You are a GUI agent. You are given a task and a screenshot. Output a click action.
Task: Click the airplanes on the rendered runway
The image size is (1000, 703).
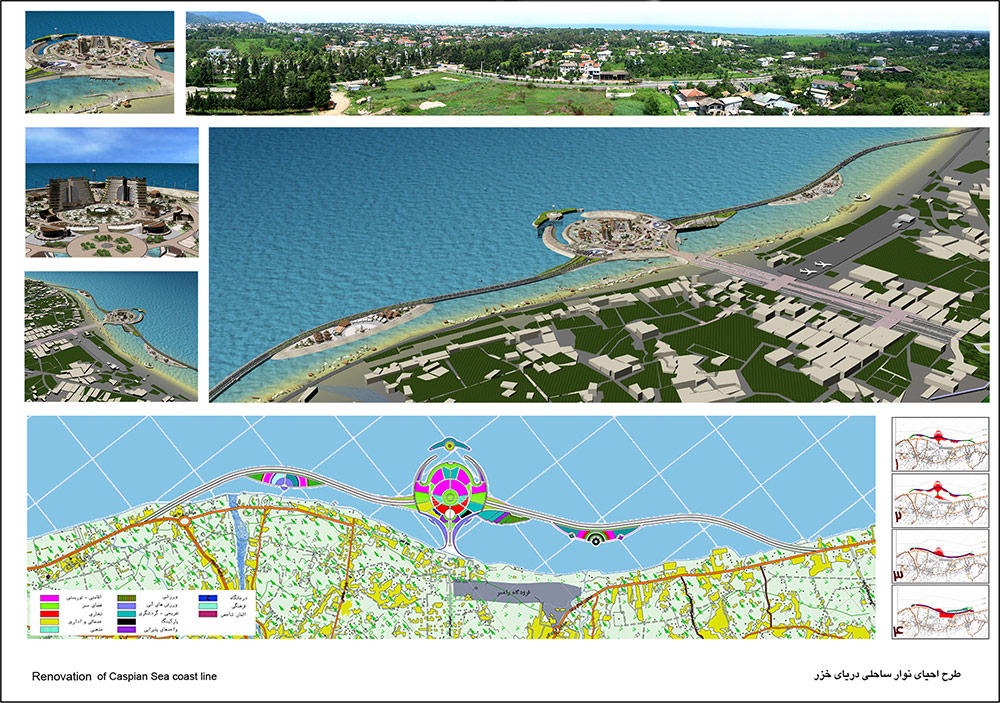[815, 266]
